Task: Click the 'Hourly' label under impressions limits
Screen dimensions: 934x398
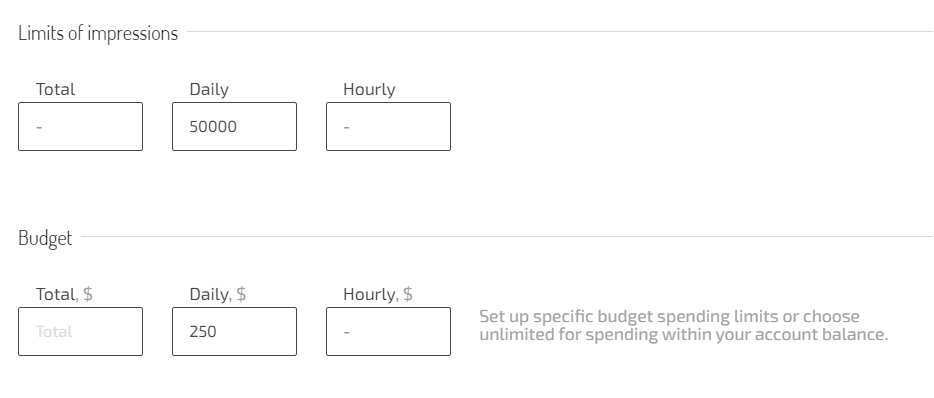Action: click(x=369, y=89)
